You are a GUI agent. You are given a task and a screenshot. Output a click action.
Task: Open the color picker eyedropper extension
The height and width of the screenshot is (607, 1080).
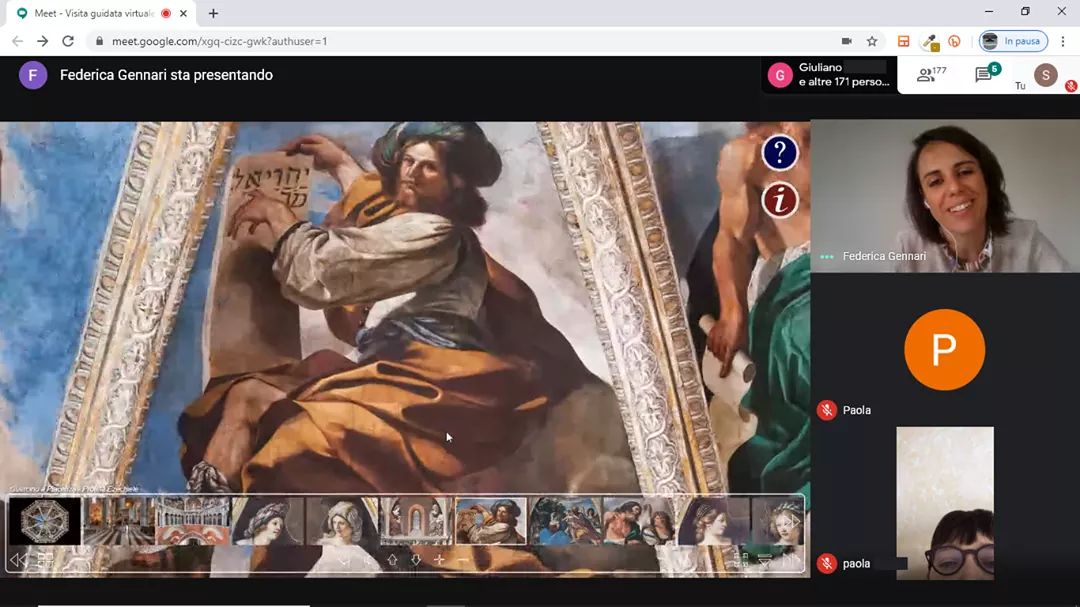tap(930, 42)
